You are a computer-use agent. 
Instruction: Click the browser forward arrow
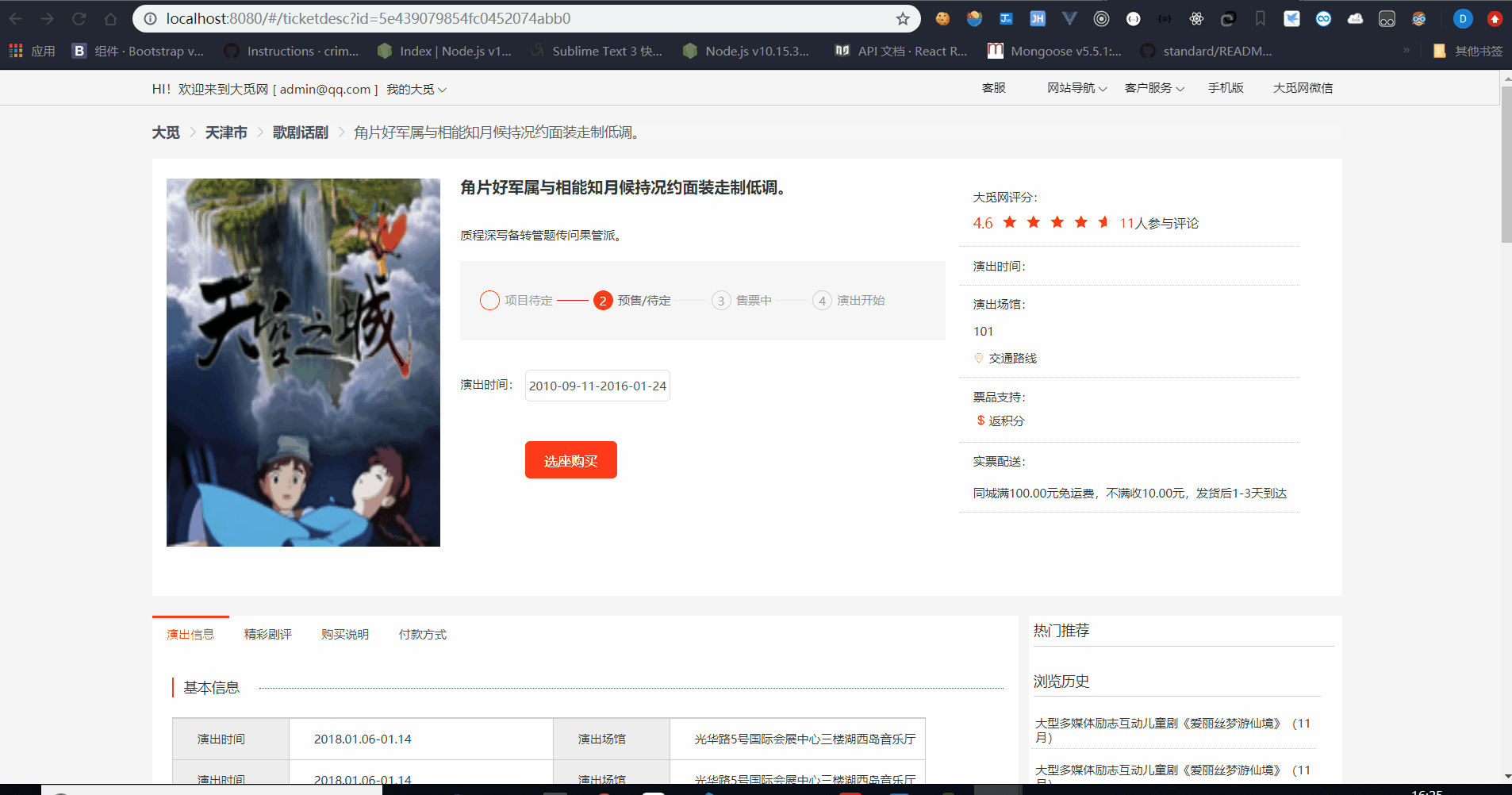click(x=48, y=18)
